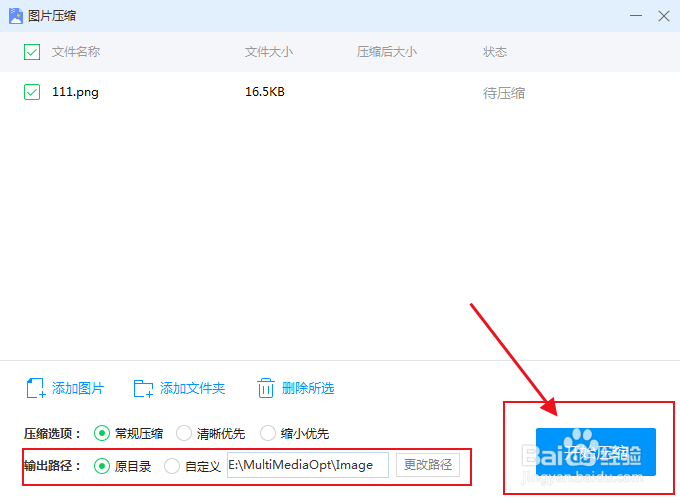Minimize the 图片压缩 window

636,16
